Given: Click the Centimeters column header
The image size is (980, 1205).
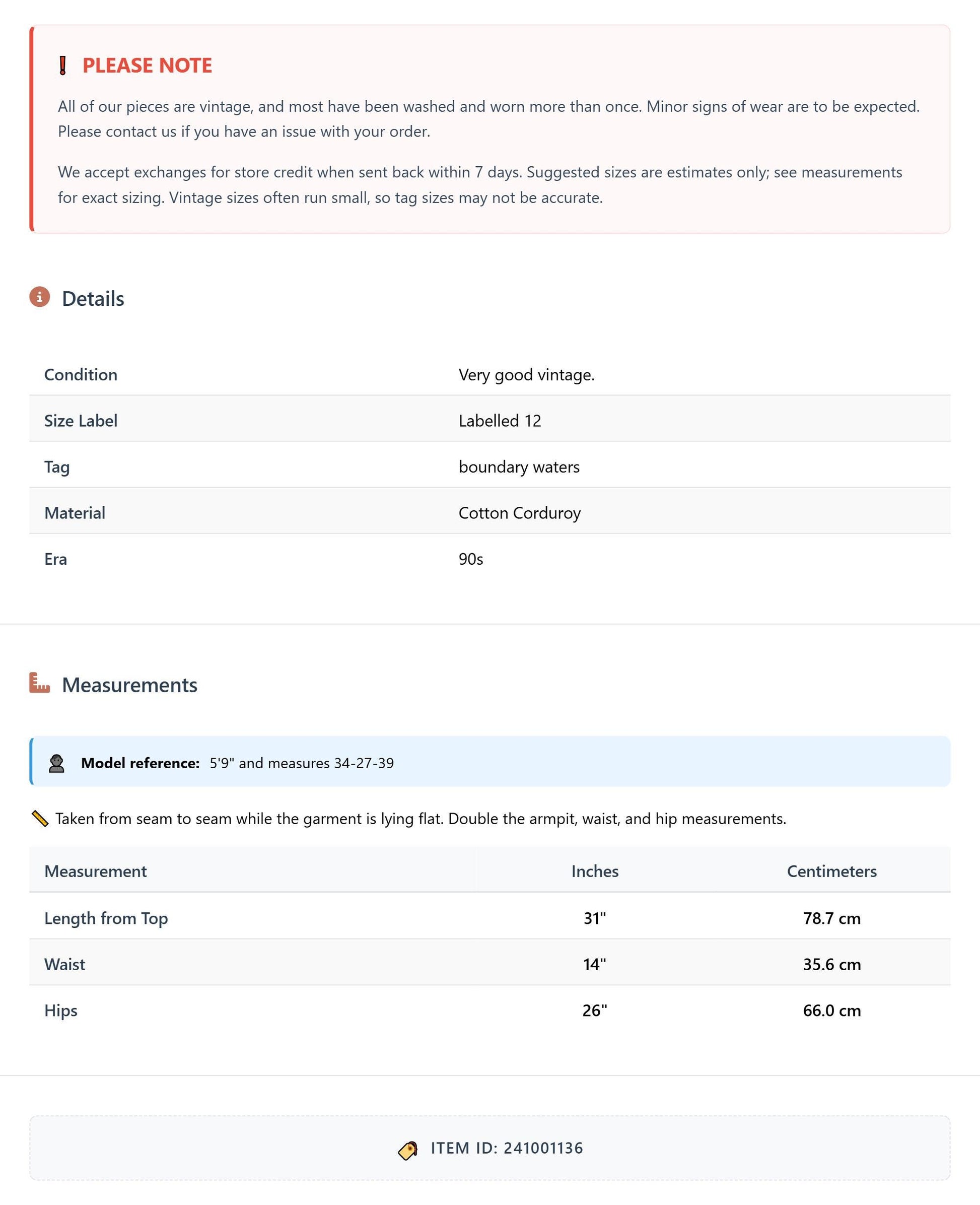Looking at the screenshot, I should coord(831,872).
